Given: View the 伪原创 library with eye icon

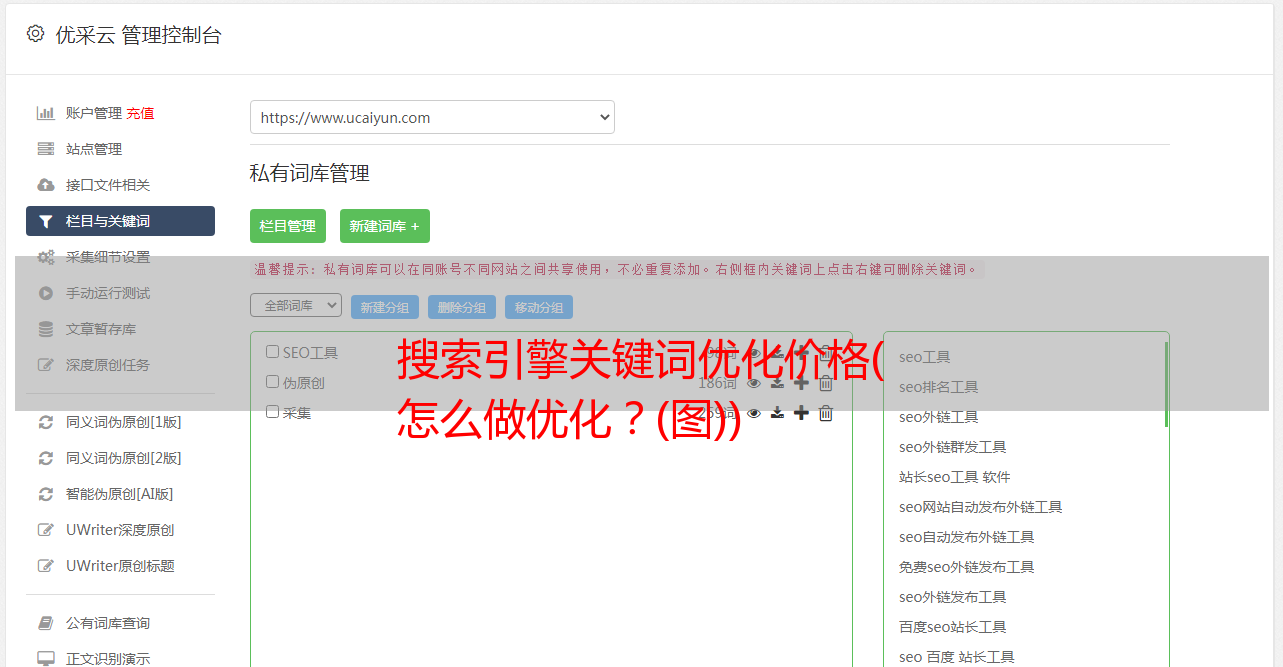Looking at the screenshot, I should [754, 383].
